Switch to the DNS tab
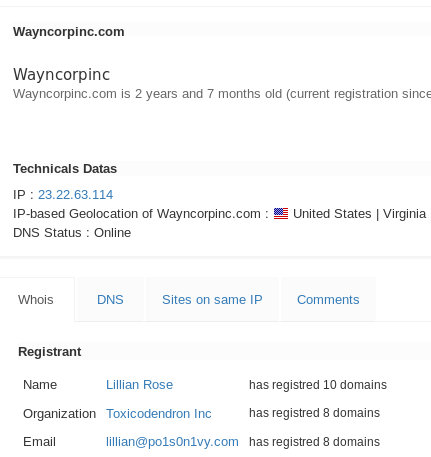Viewport: 431px width, 457px height. tap(110, 300)
